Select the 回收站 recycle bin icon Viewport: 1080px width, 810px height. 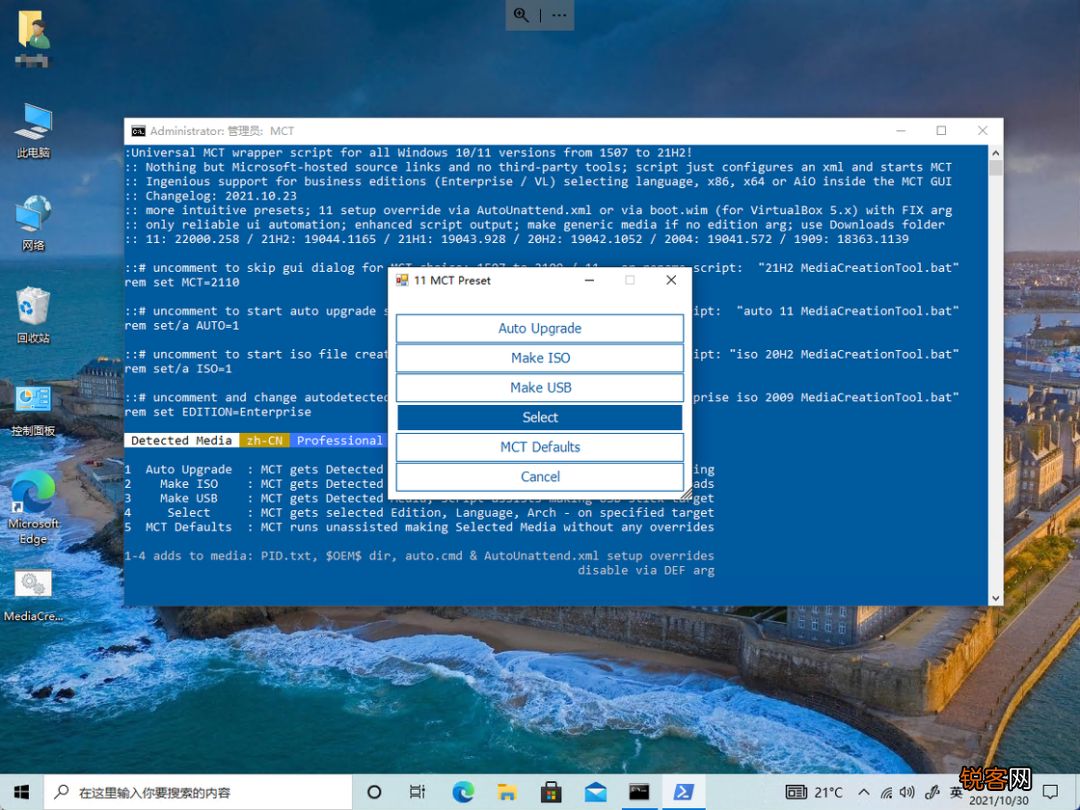pos(33,315)
